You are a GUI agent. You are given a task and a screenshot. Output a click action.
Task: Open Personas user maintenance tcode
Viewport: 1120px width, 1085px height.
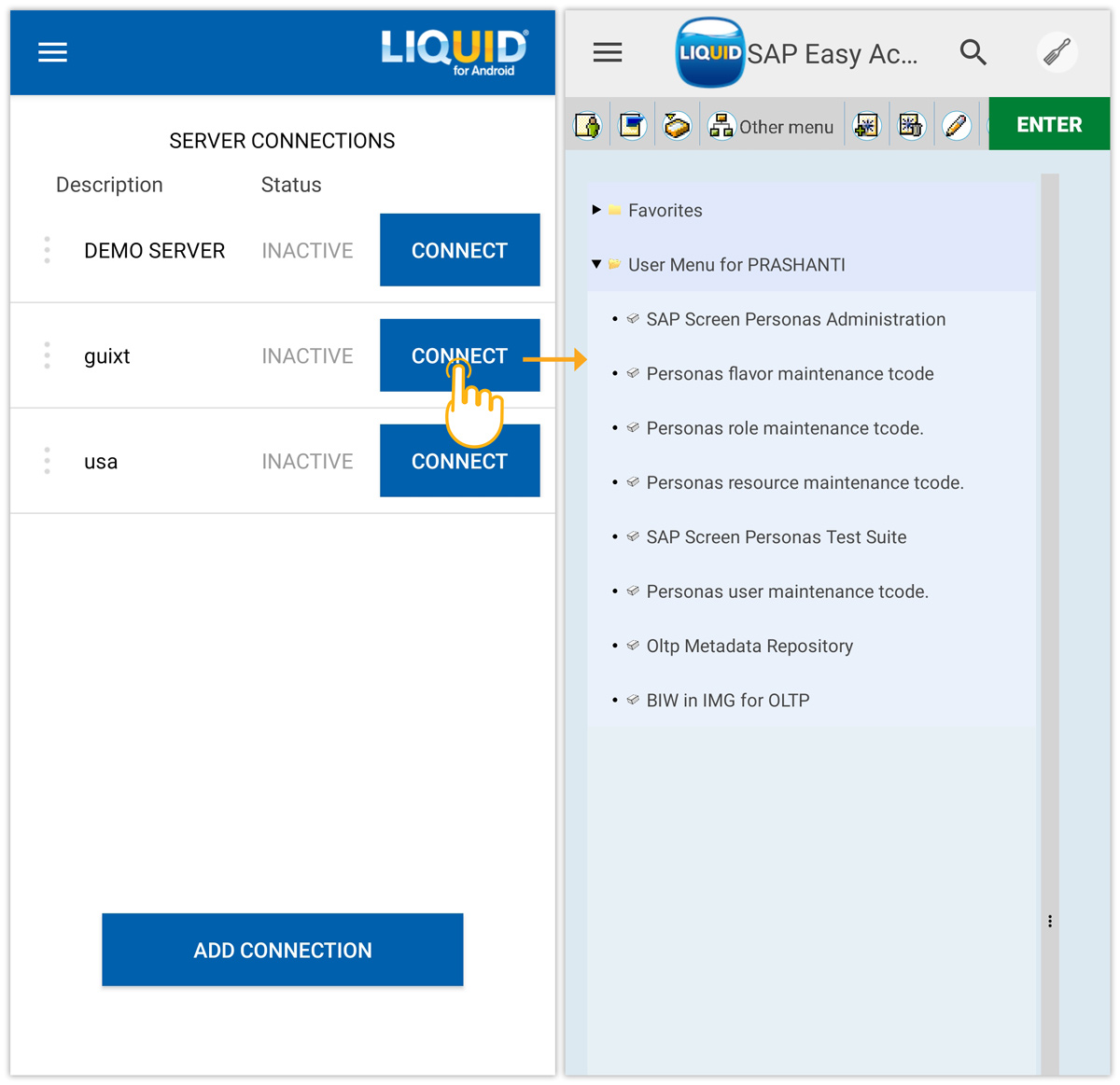pyautogui.click(x=788, y=591)
